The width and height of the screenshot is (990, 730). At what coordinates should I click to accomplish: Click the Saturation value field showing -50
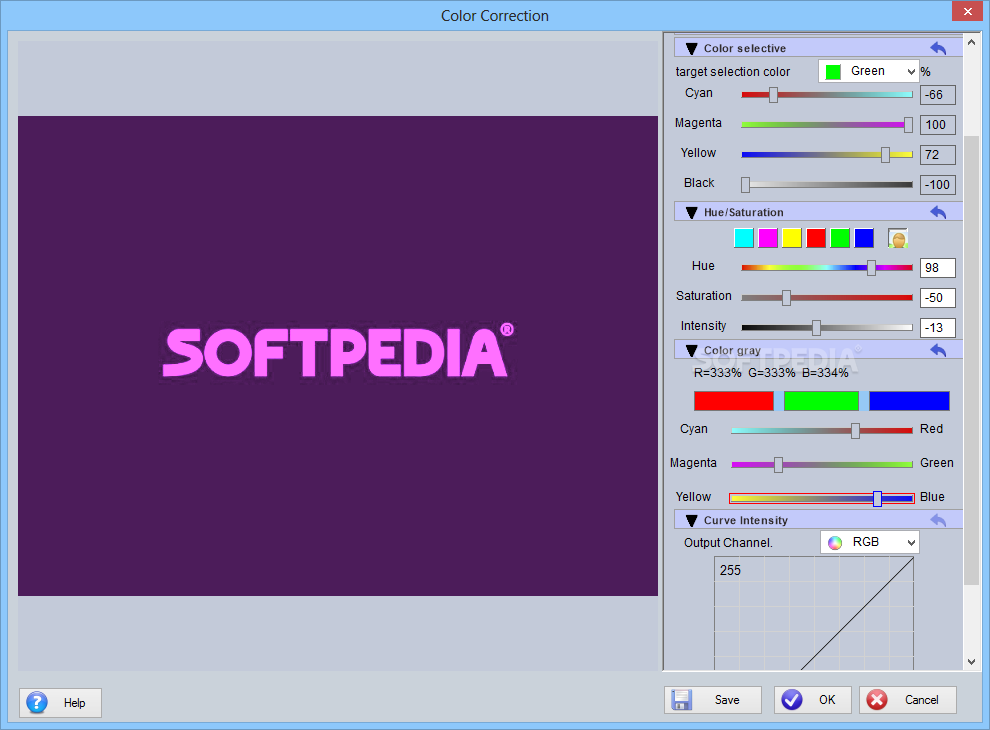coord(938,297)
